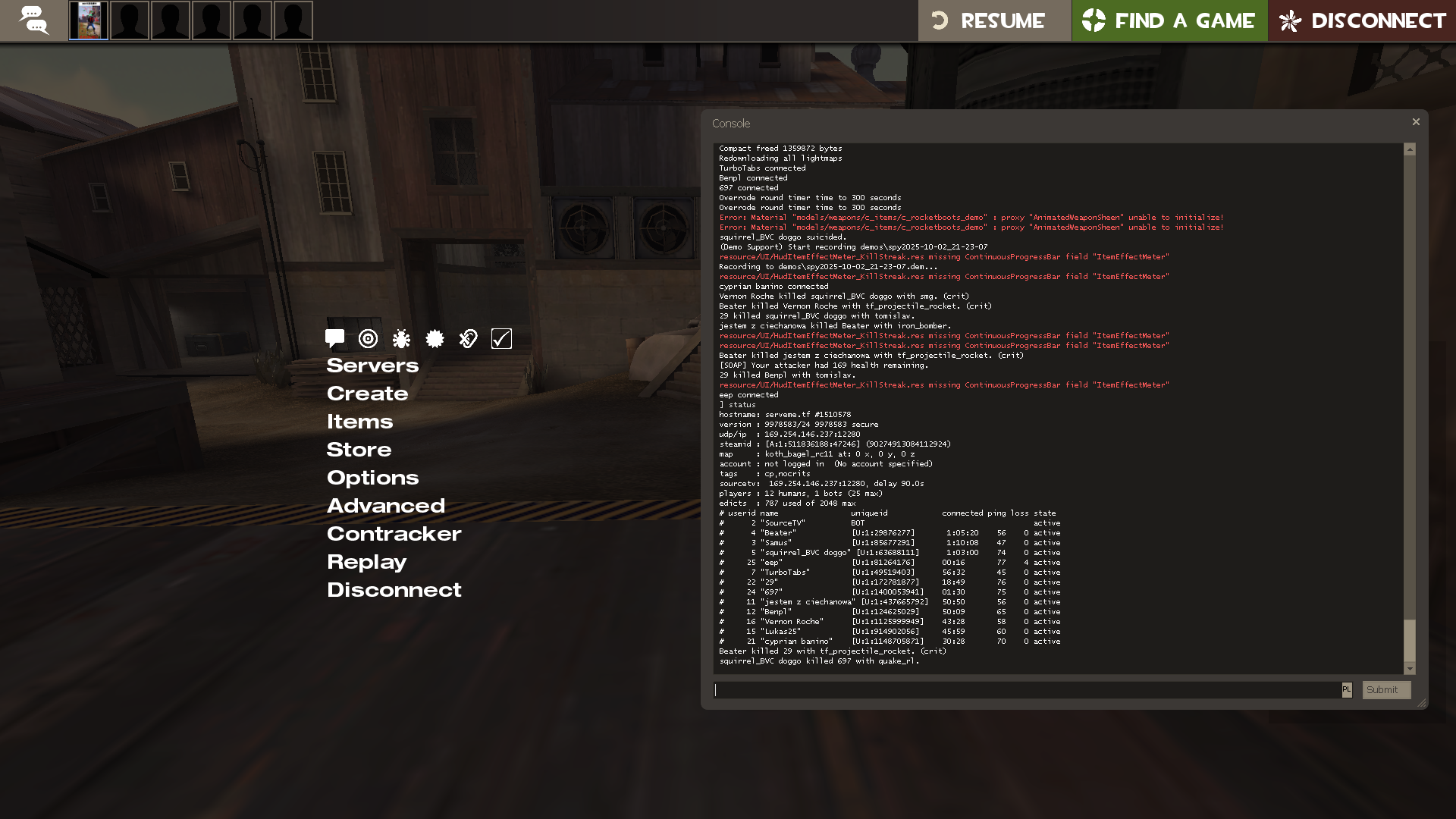Click the bug report icon

pyautogui.click(x=401, y=338)
